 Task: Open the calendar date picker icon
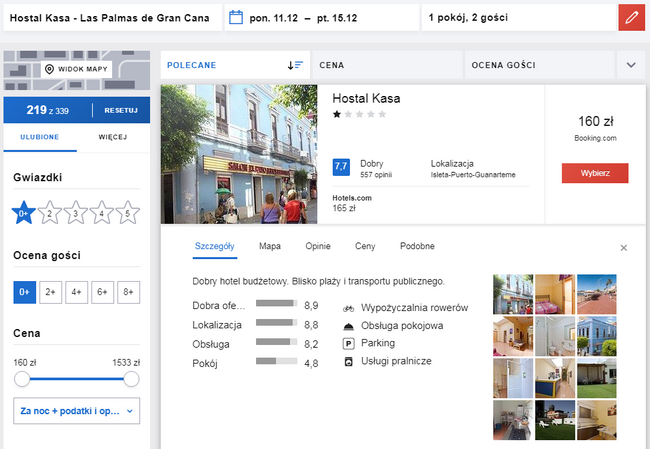coord(236,17)
